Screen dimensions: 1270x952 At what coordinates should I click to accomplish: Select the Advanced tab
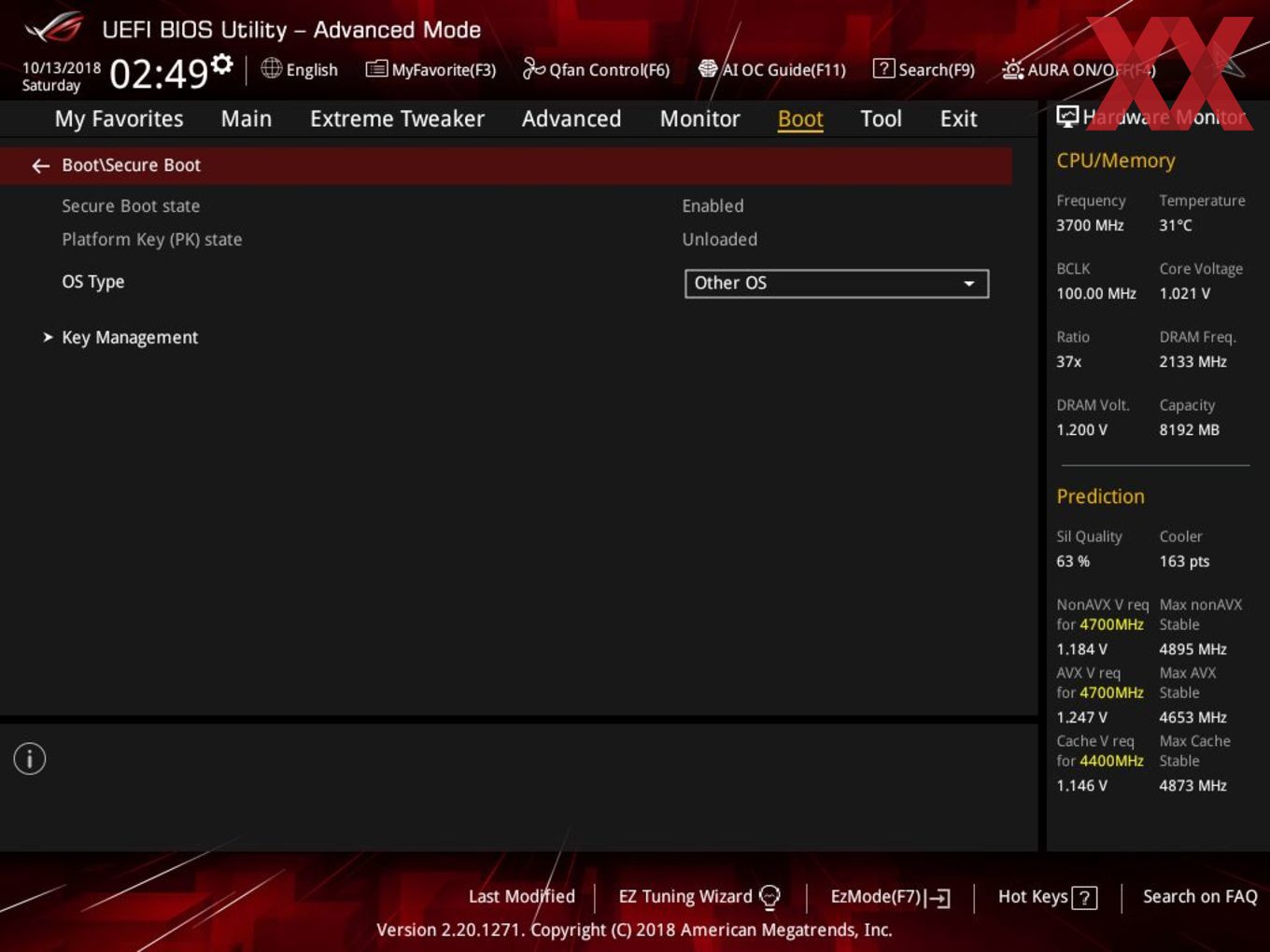tap(571, 119)
